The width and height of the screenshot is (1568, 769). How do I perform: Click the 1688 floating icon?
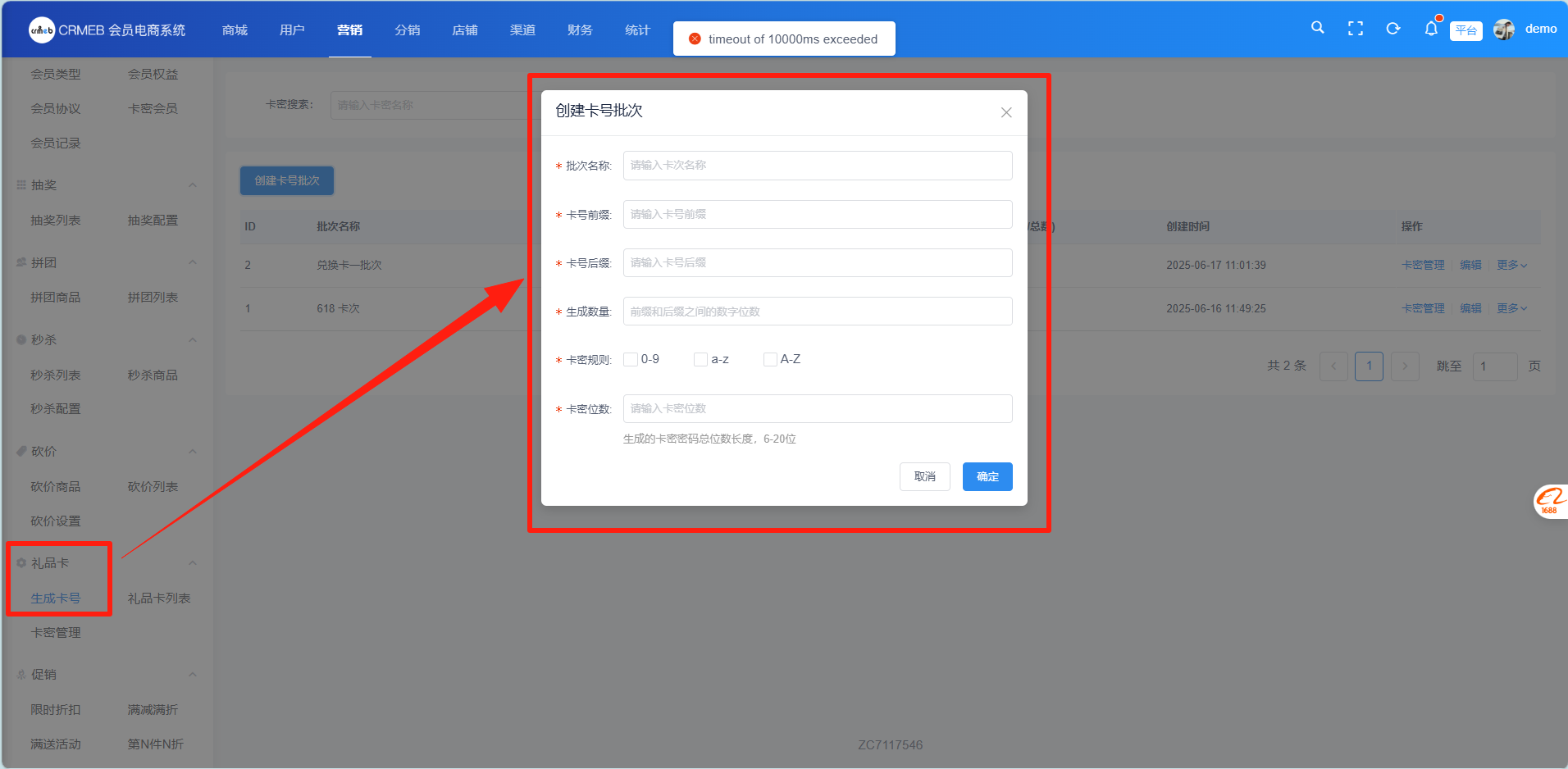pyautogui.click(x=1551, y=501)
